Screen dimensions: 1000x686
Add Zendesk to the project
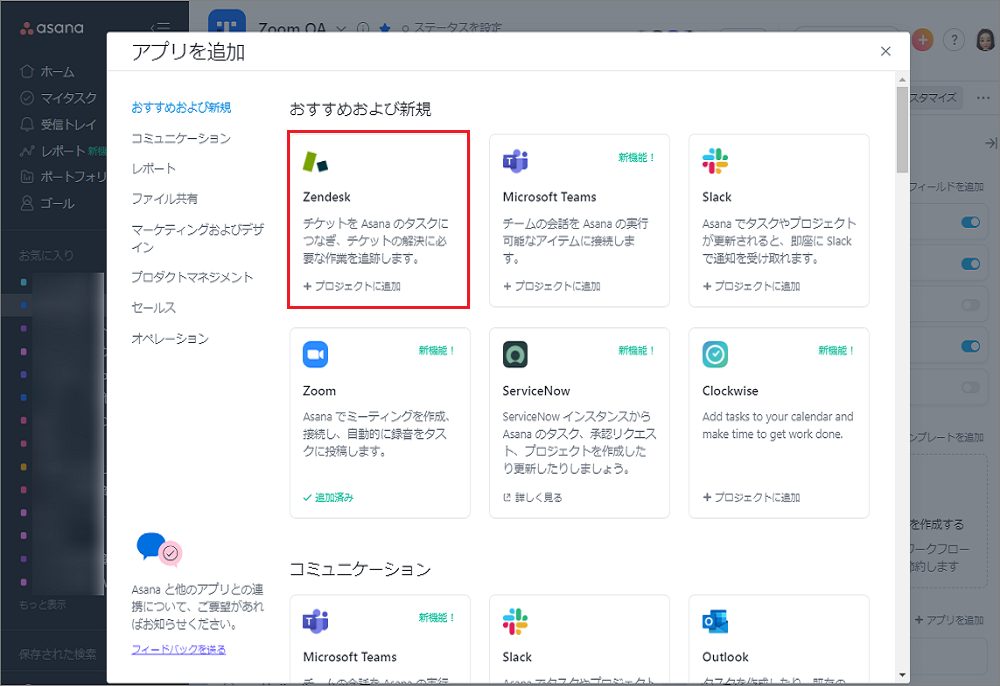click(x=351, y=286)
